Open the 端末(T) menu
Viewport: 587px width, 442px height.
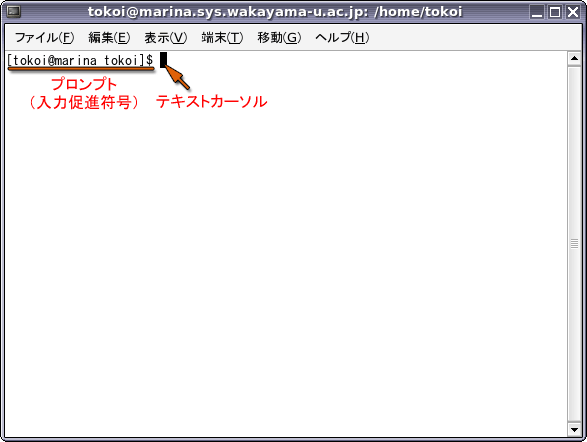click(222, 37)
